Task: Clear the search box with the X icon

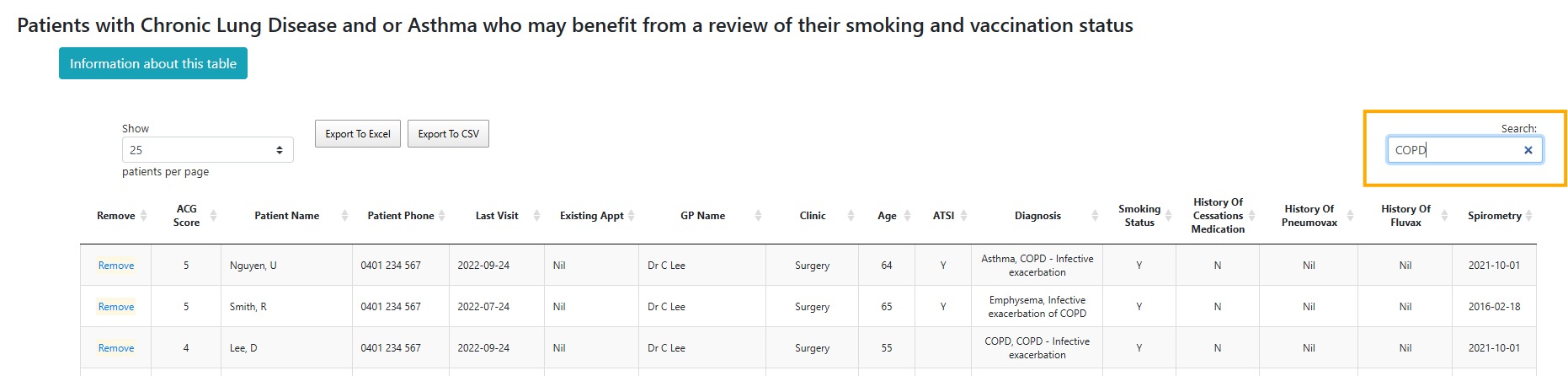Action: 1528,150
